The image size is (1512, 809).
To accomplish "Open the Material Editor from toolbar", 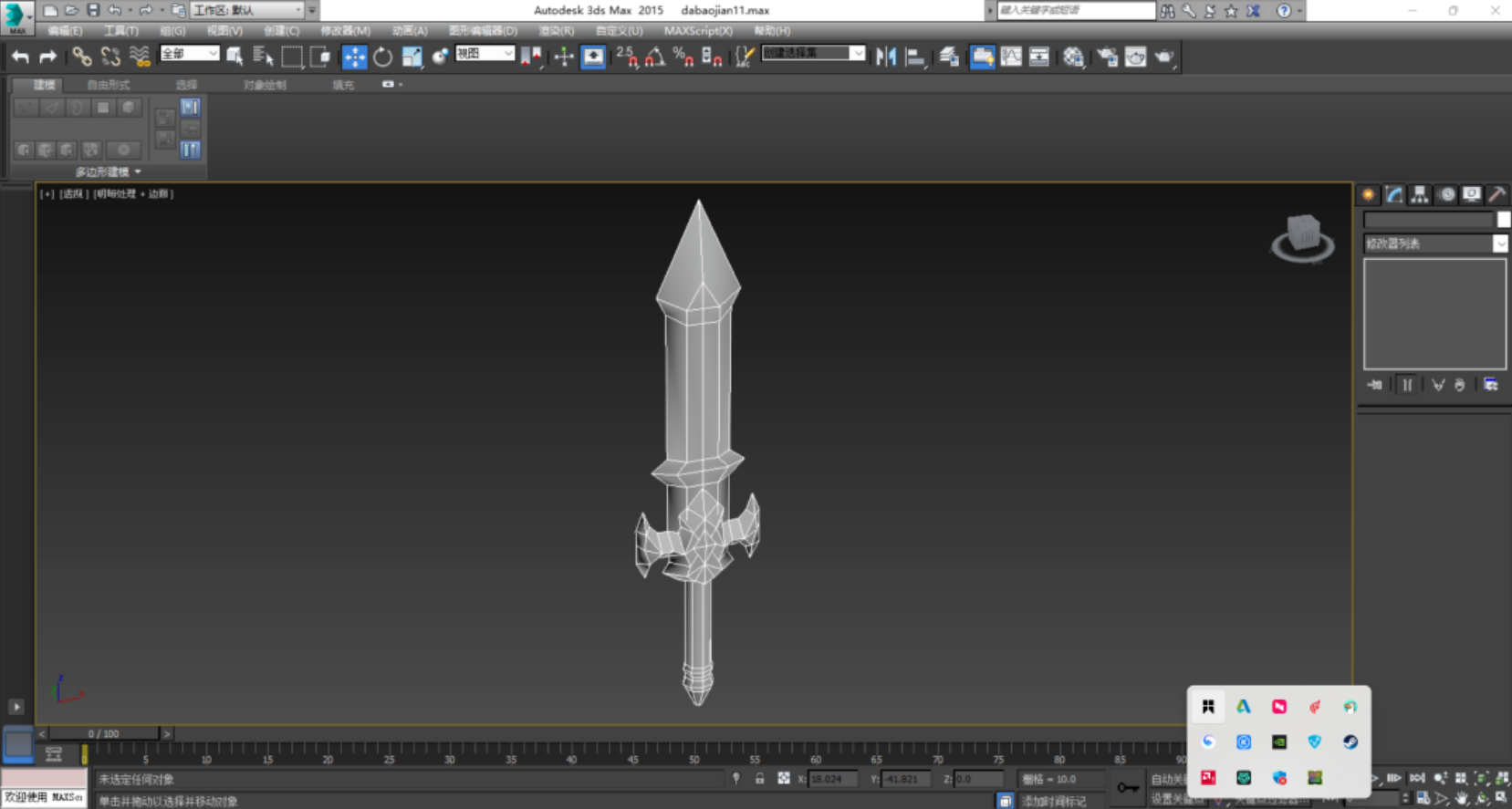I will (x=1073, y=57).
